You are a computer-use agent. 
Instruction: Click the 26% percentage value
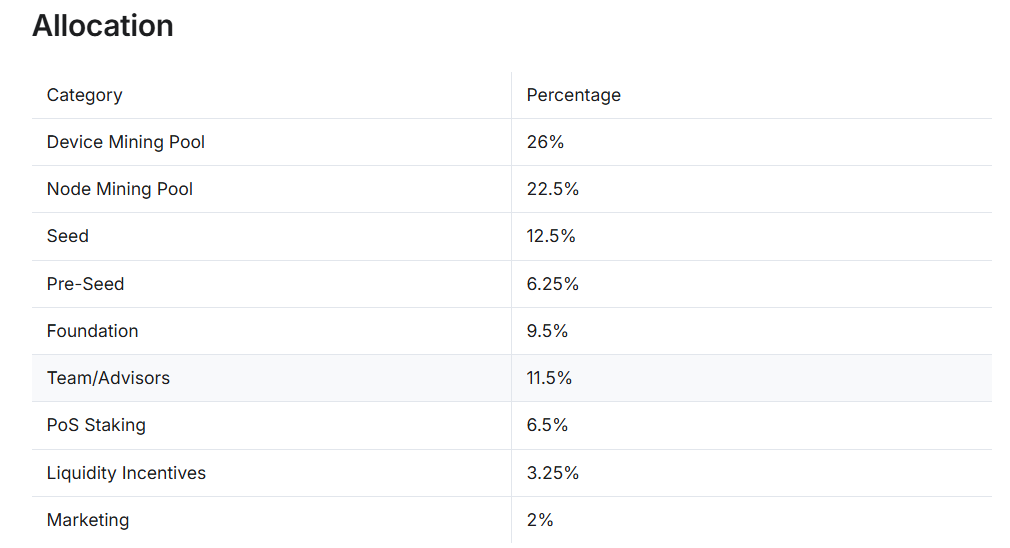click(x=545, y=142)
